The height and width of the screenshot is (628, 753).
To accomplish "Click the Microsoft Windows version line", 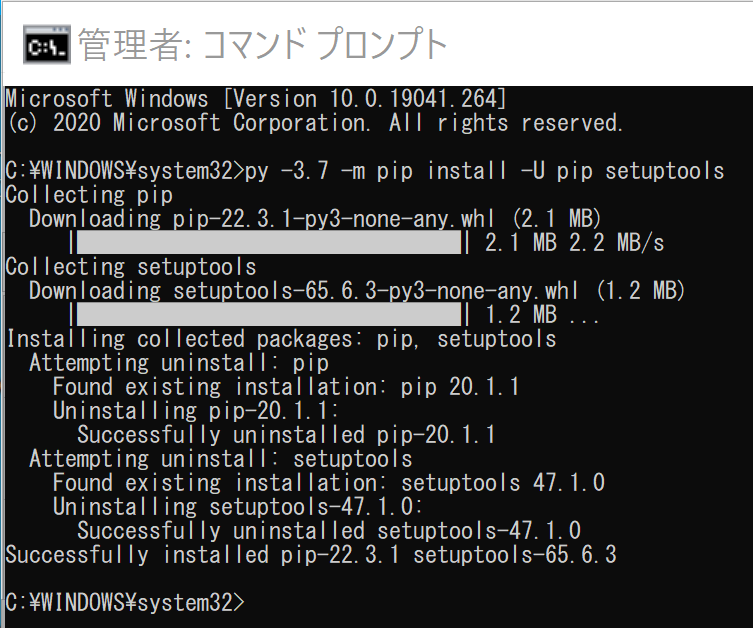I will pos(256,99).
